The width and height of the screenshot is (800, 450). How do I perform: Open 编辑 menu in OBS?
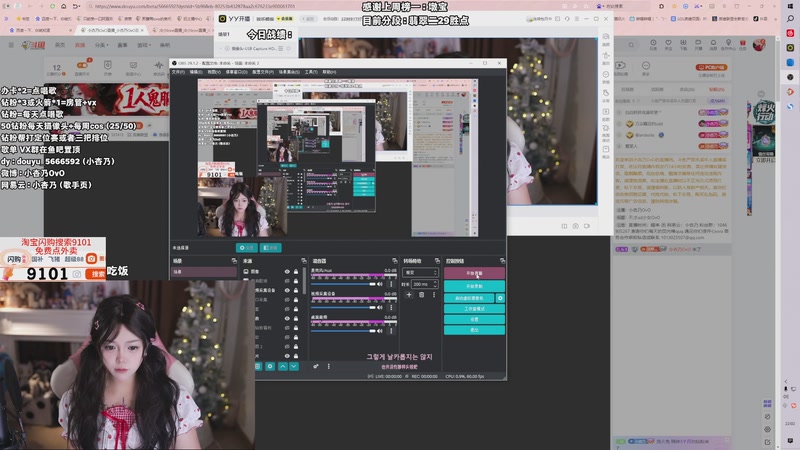[x=196, y=72]
